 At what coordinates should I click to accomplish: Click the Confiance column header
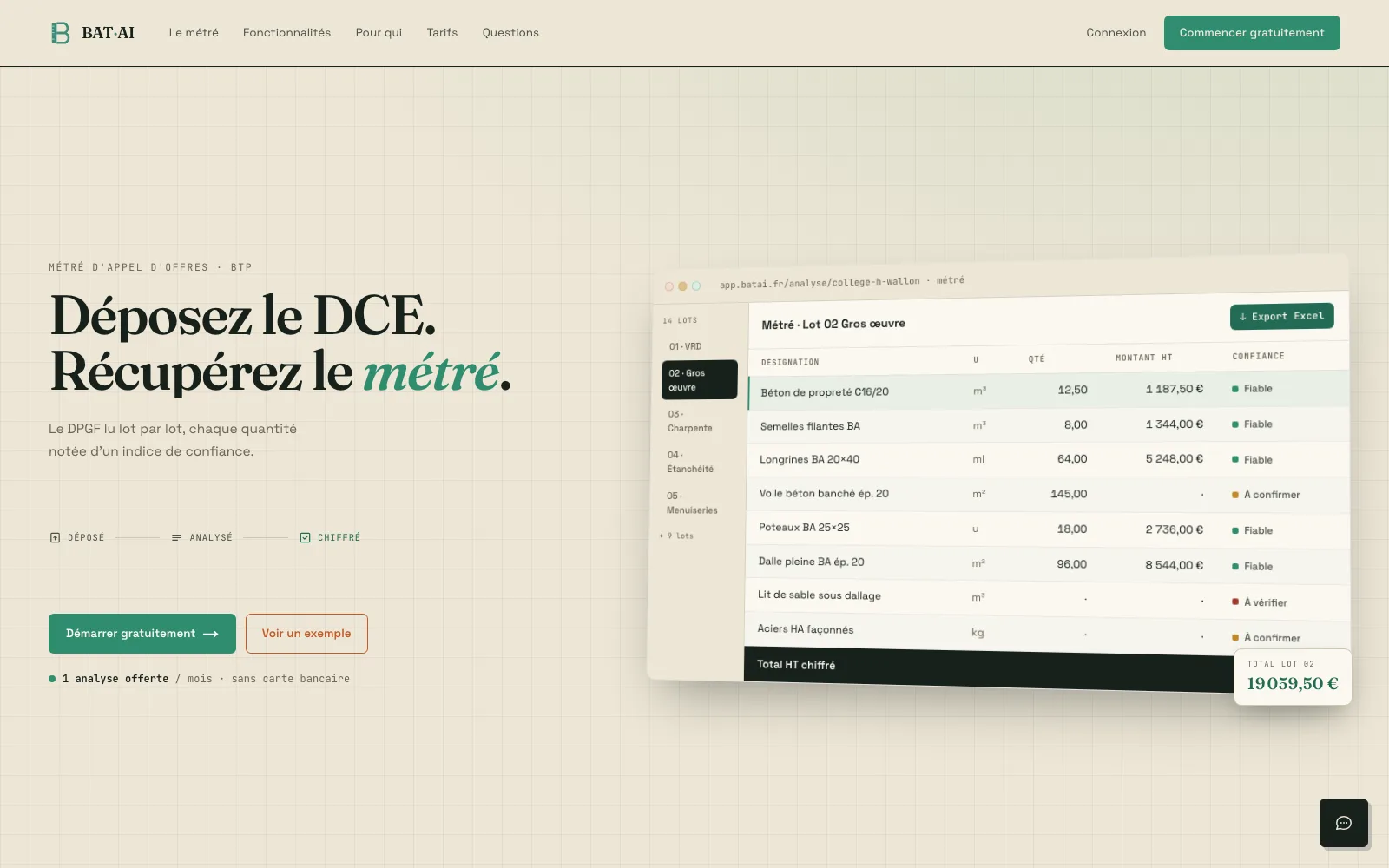point(1258,356)
